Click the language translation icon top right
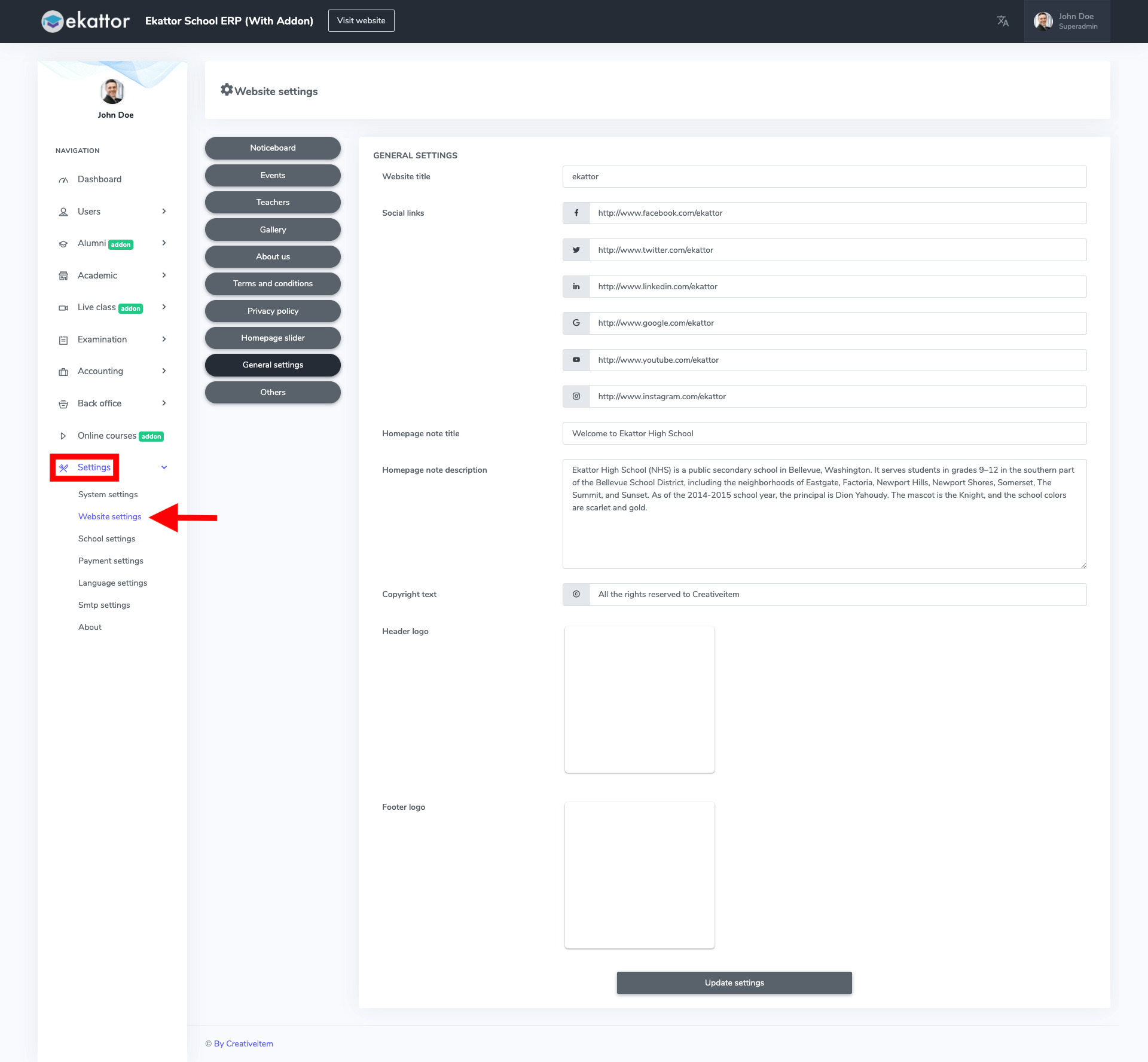The height and width of the screenshot is (1062, 1148). [x=1003, y=21]
